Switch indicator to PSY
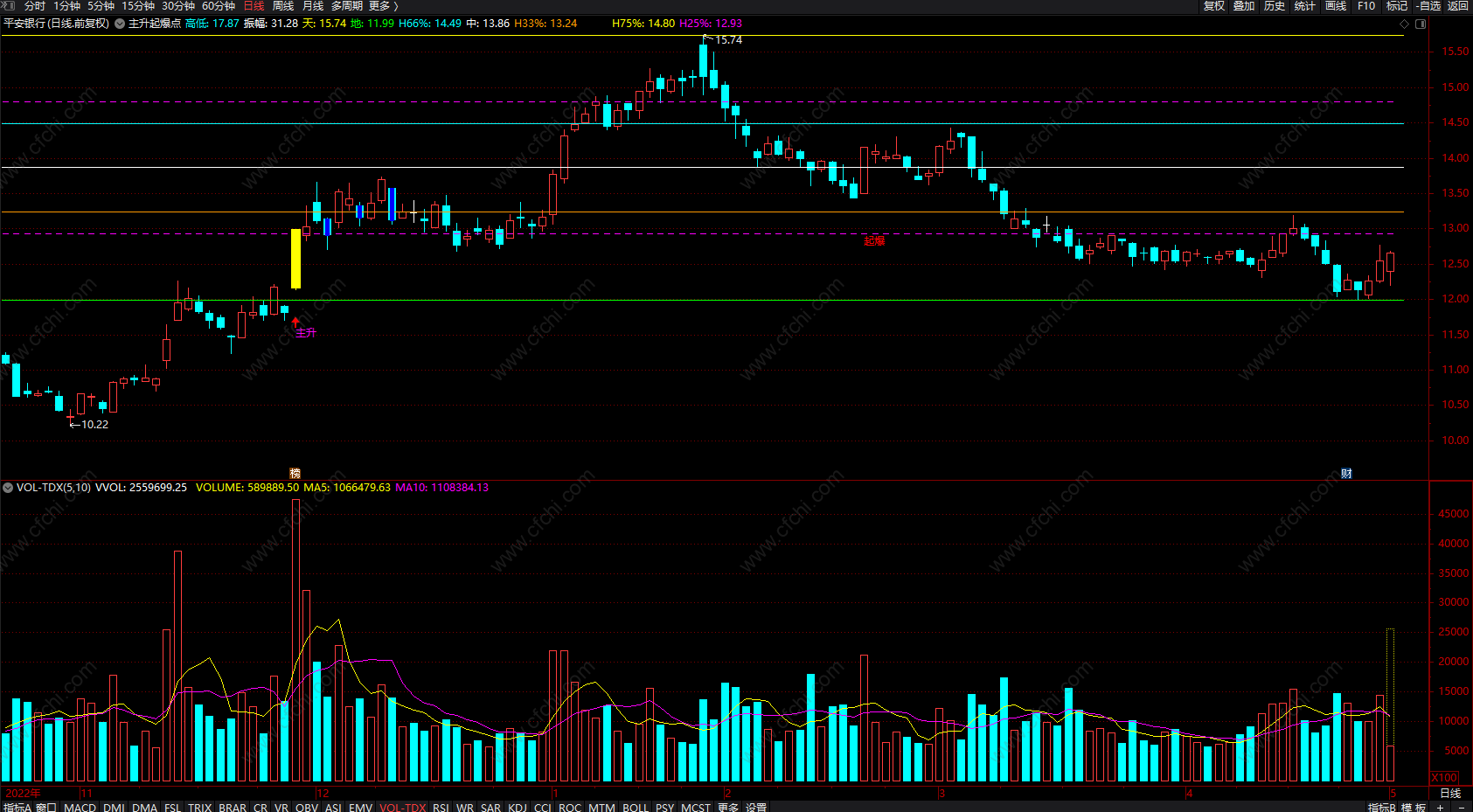This screenshot has width=1473, height=812. pyautogui.click(x=665, y=807)
